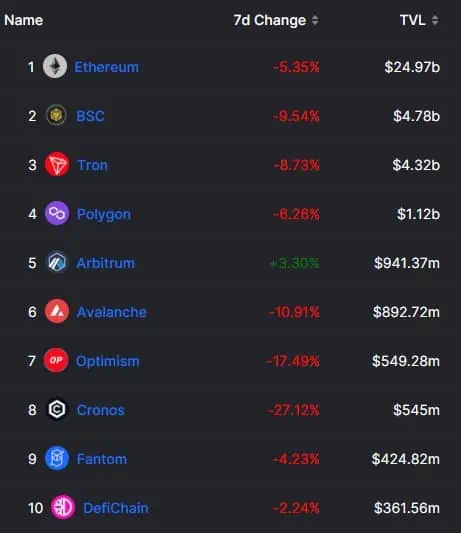Click the Name column header

click(x=23, y=20)
